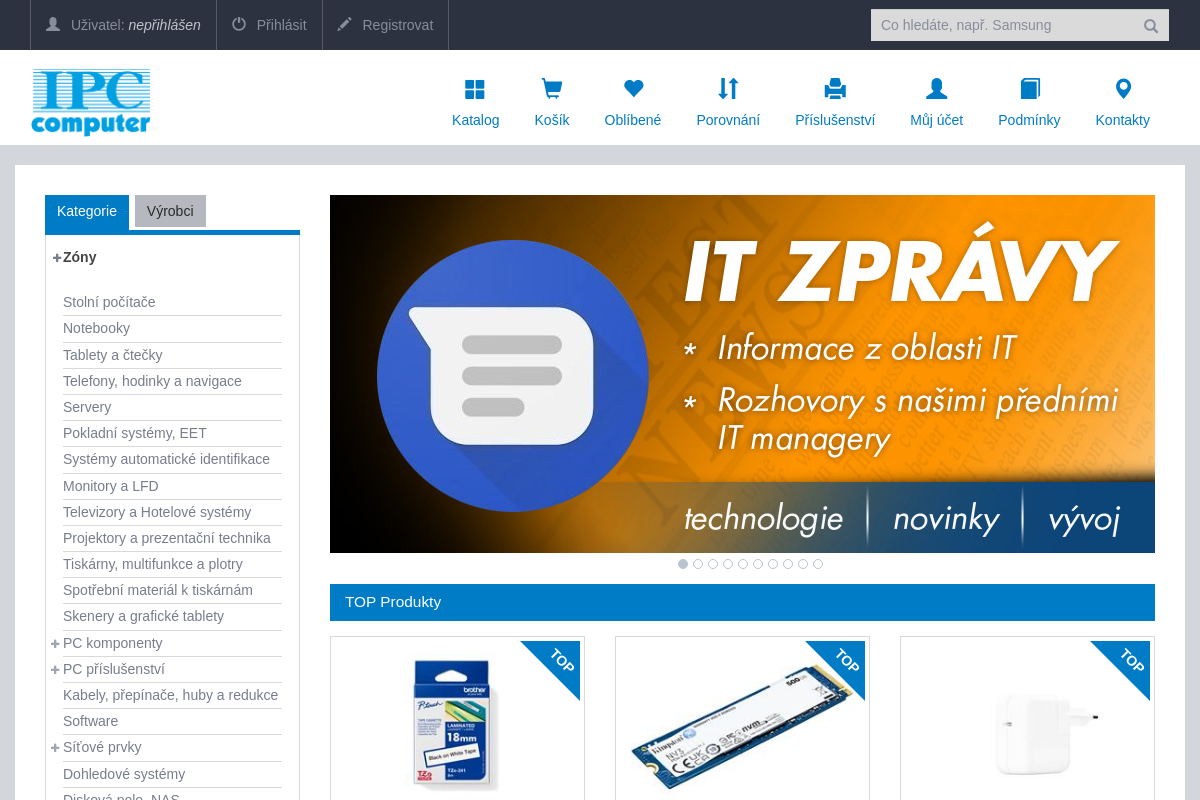Select the seventh banner slide dot
The height and width of the screenshot is (800, 1200).
[773, 564]
